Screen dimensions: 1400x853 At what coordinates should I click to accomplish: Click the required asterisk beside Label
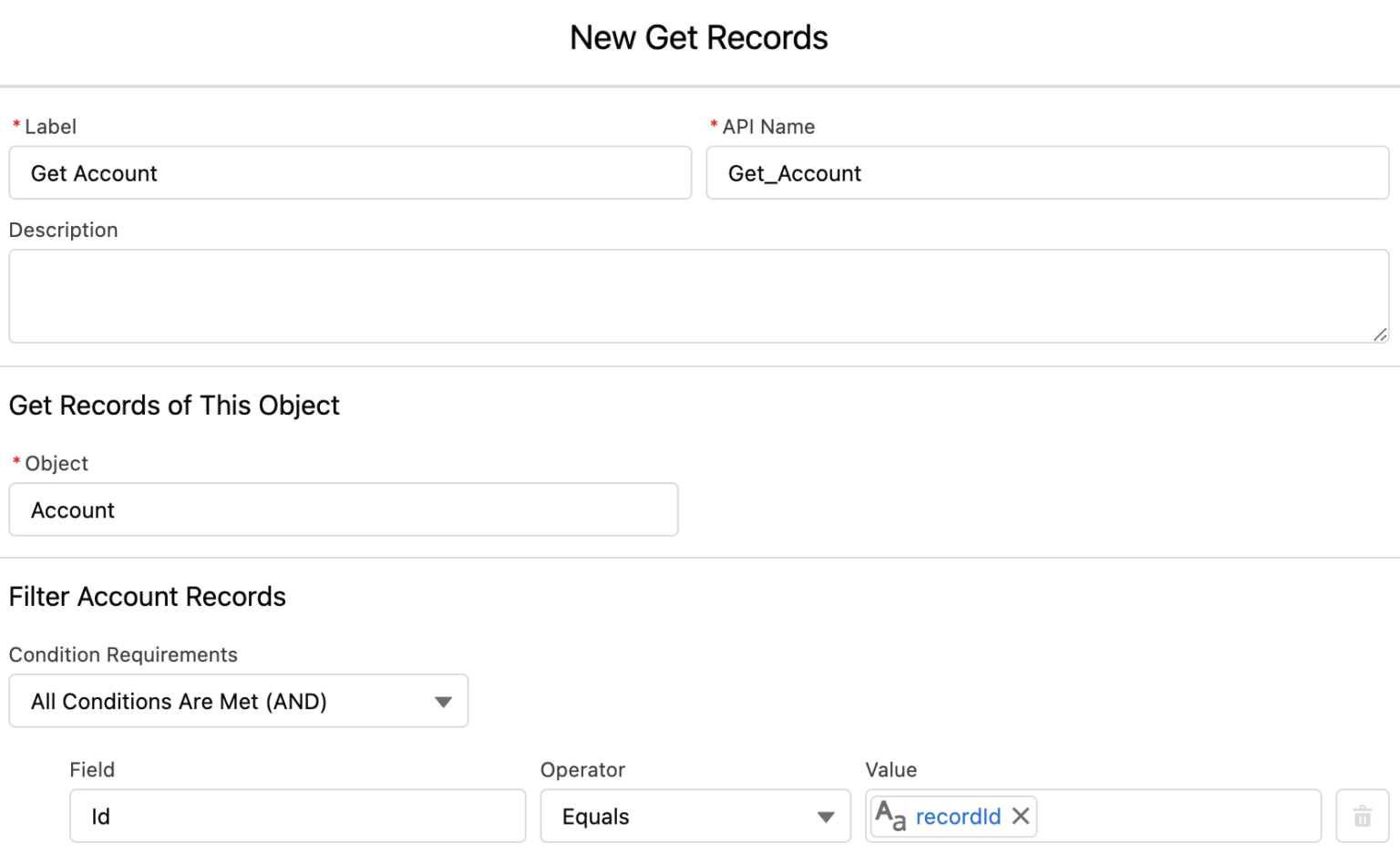[15, 126]
